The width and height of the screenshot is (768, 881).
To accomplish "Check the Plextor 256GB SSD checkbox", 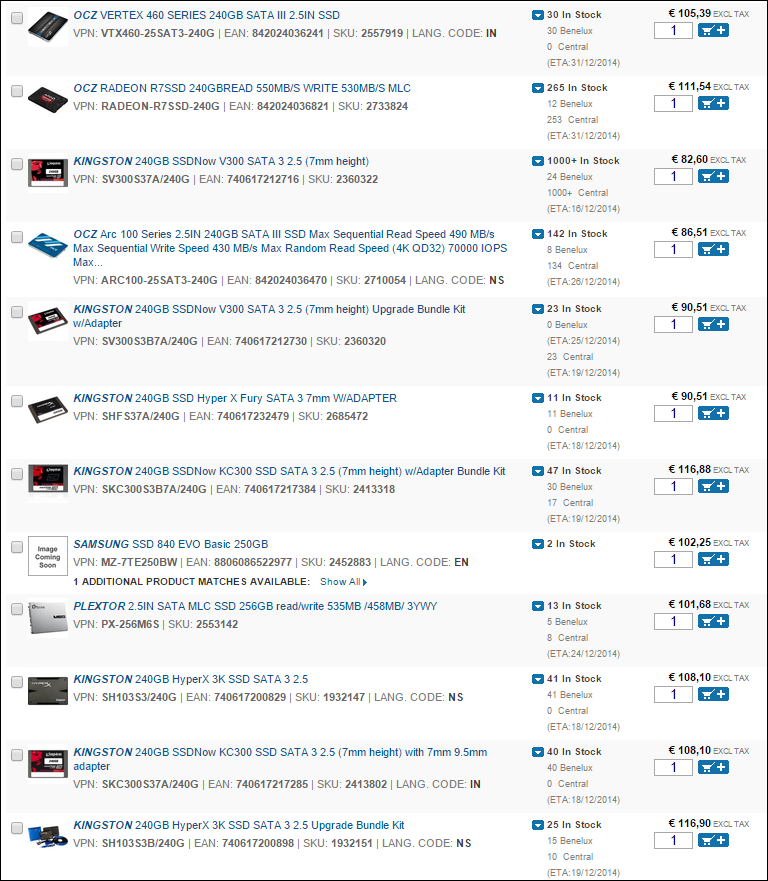I will click(x=17, y=609).
